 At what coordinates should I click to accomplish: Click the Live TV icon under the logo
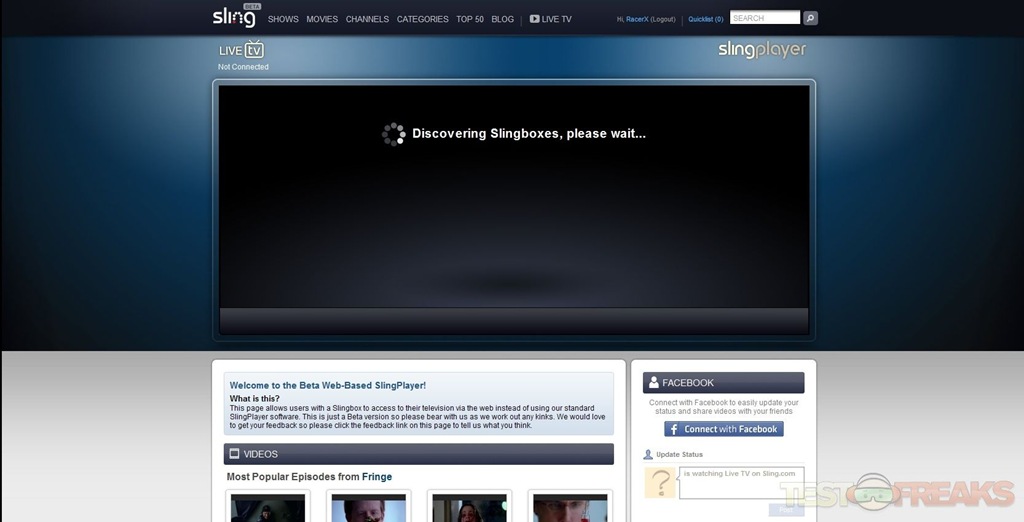click(x=241, y=50)
